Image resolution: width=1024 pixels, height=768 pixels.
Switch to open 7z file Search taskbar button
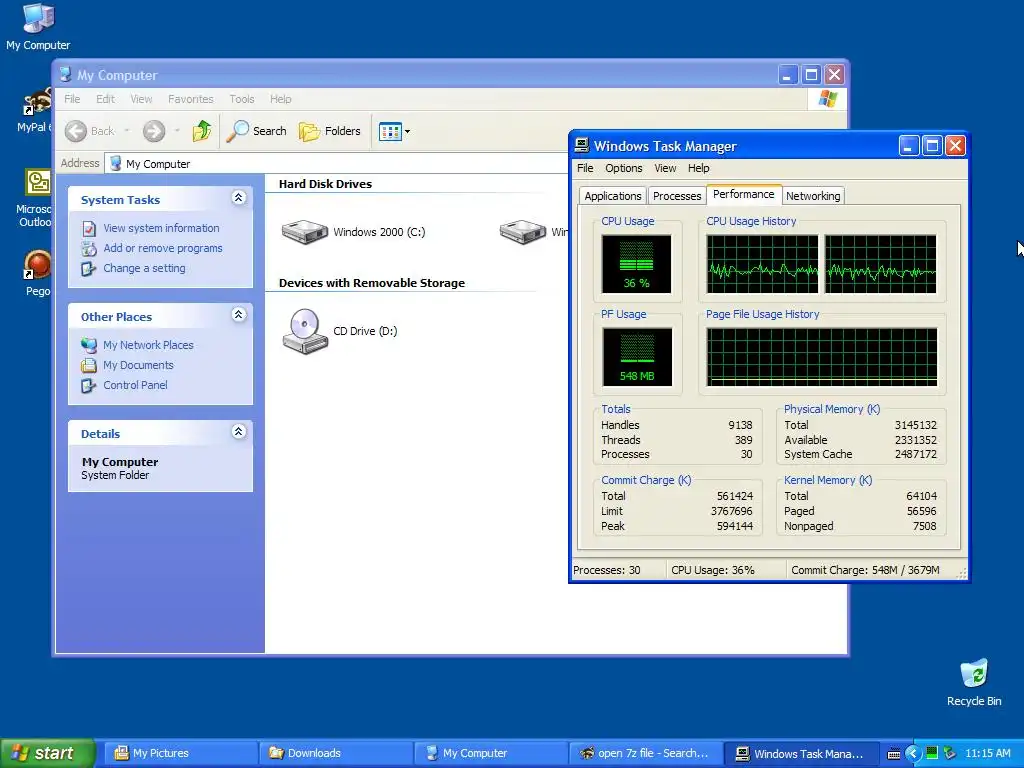tap(645, 753)
